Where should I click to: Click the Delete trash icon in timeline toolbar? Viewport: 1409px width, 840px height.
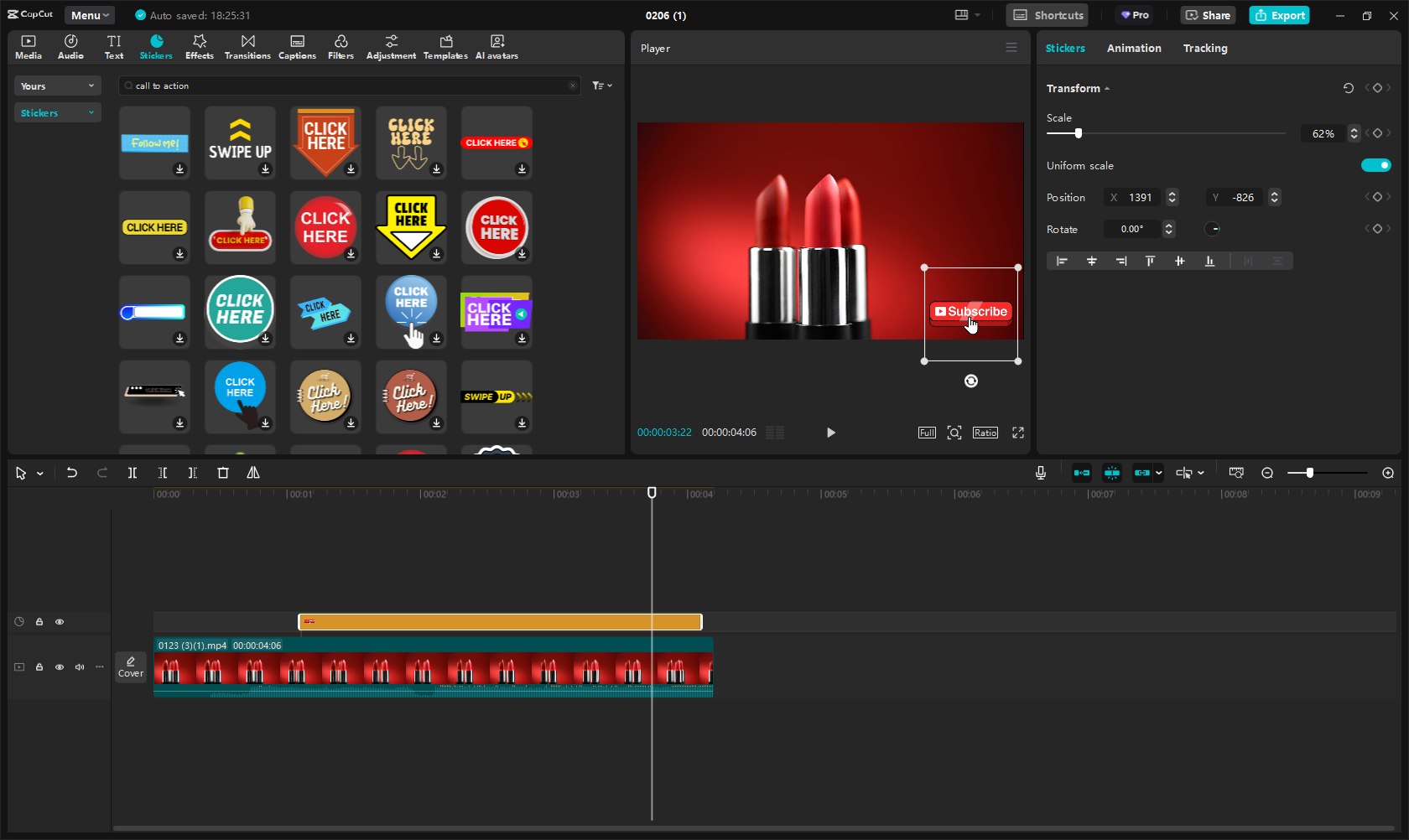[x=223, y=473]
